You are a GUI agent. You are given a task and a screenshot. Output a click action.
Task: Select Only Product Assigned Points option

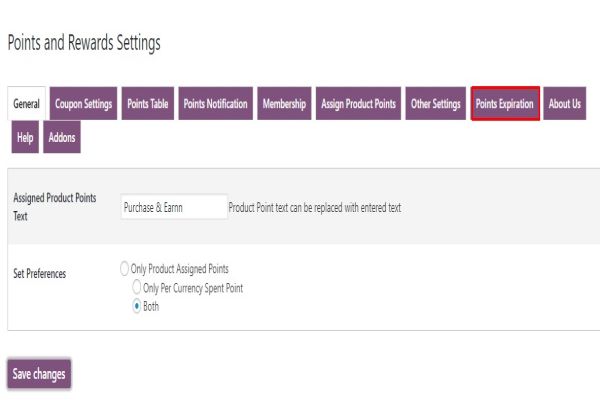coord(125,269)
